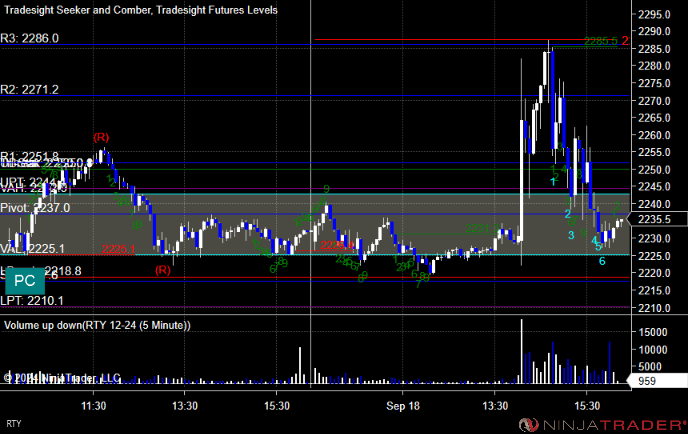
Task: Click the tallest white volume bar
Action: tap(522, 352)
